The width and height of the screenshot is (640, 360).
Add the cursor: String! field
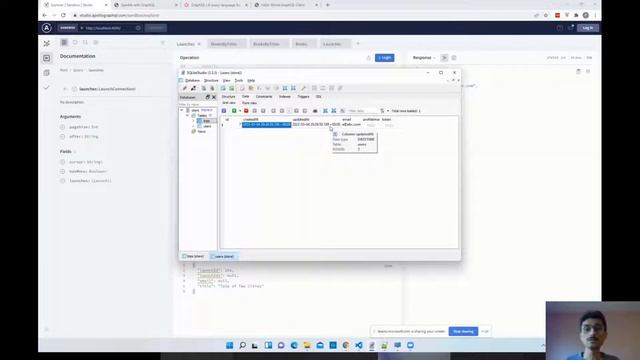pos(62,162)
